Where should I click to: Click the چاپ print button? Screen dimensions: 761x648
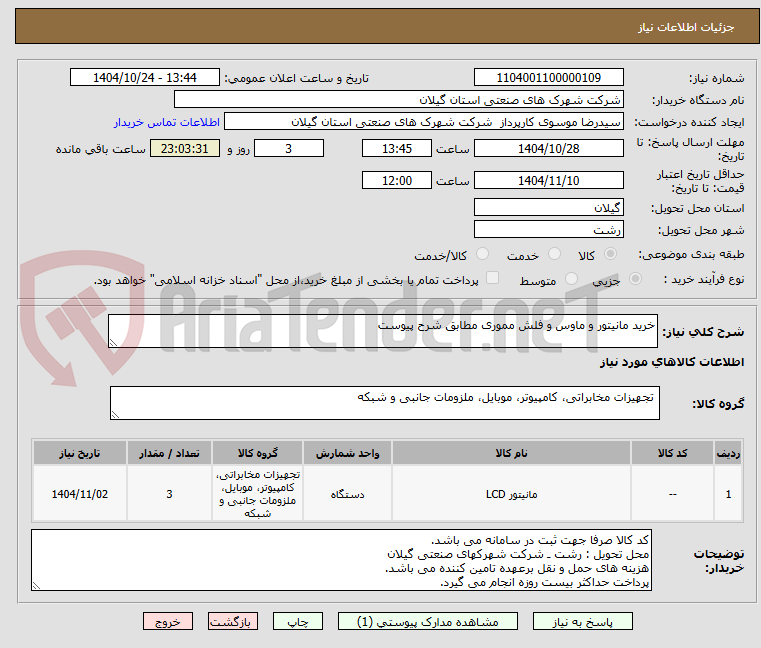coord(298,621)
